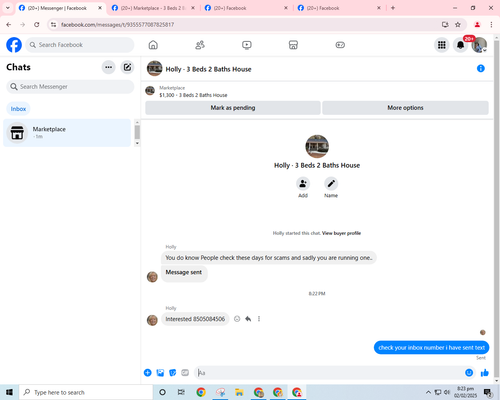Open Chrome three-dot menu
500x400 pixels.
[x=491, y=25]
